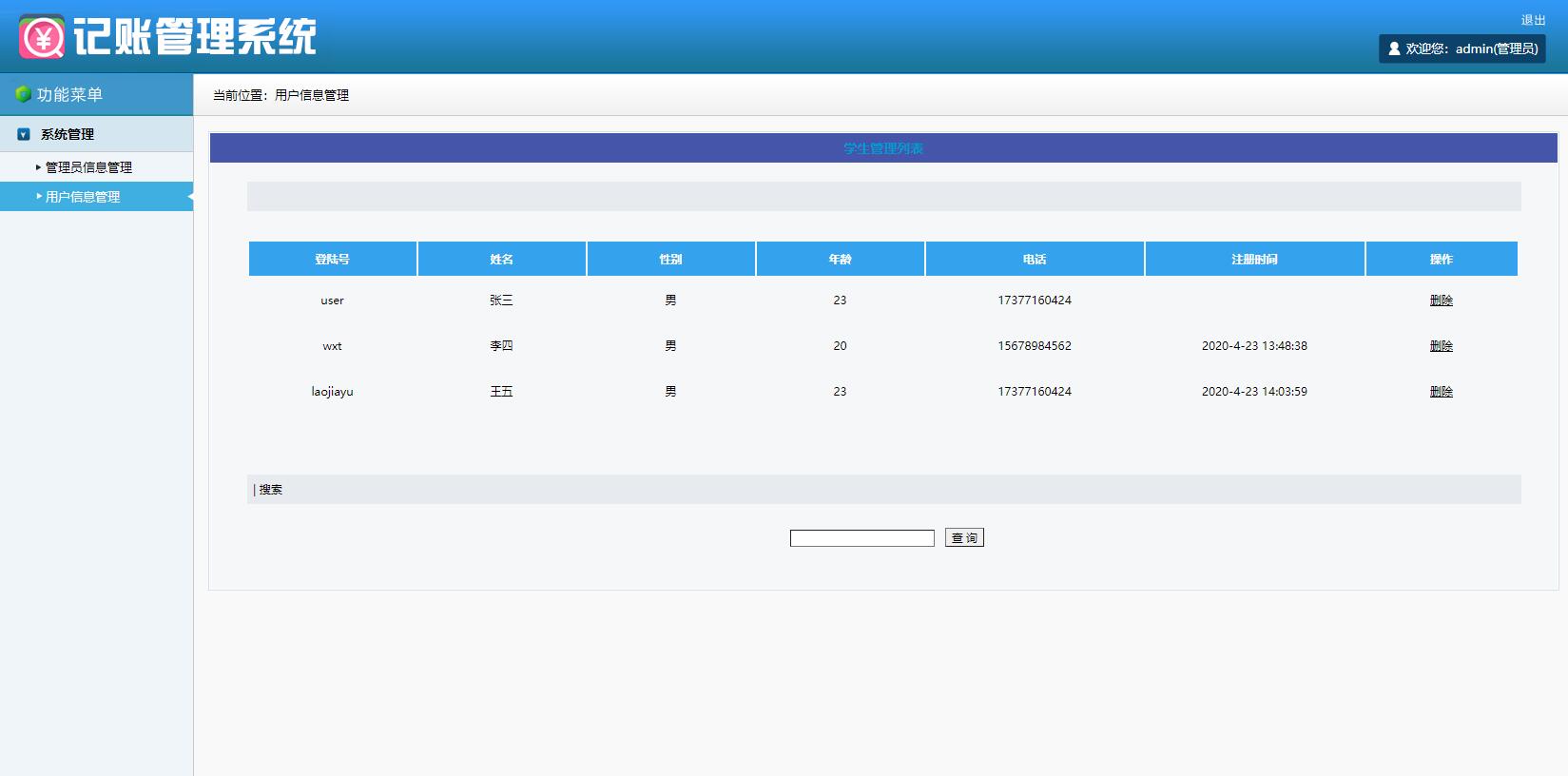Click the 功能菜单 sidebar header

[69, 95]
